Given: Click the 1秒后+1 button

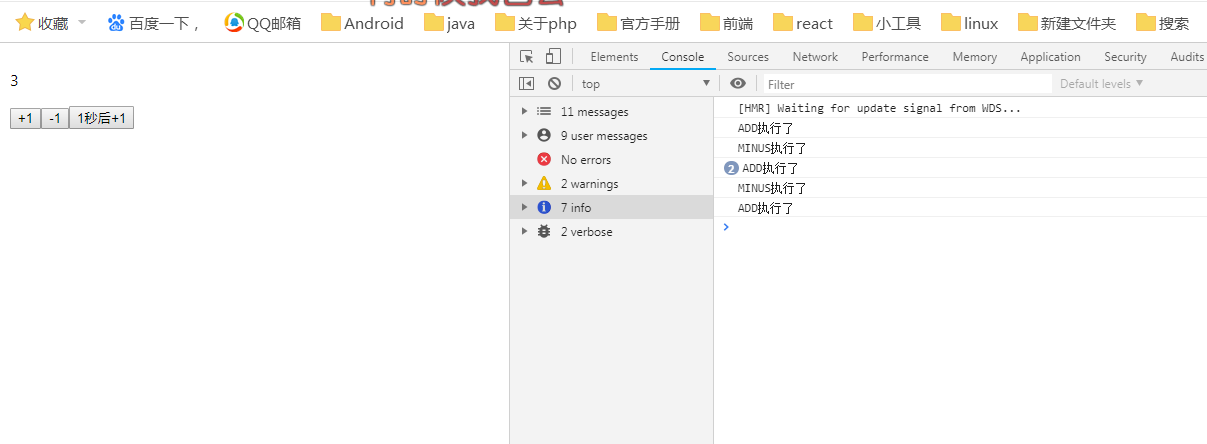Looking at the screenshot, I should [x=101, y=119].
